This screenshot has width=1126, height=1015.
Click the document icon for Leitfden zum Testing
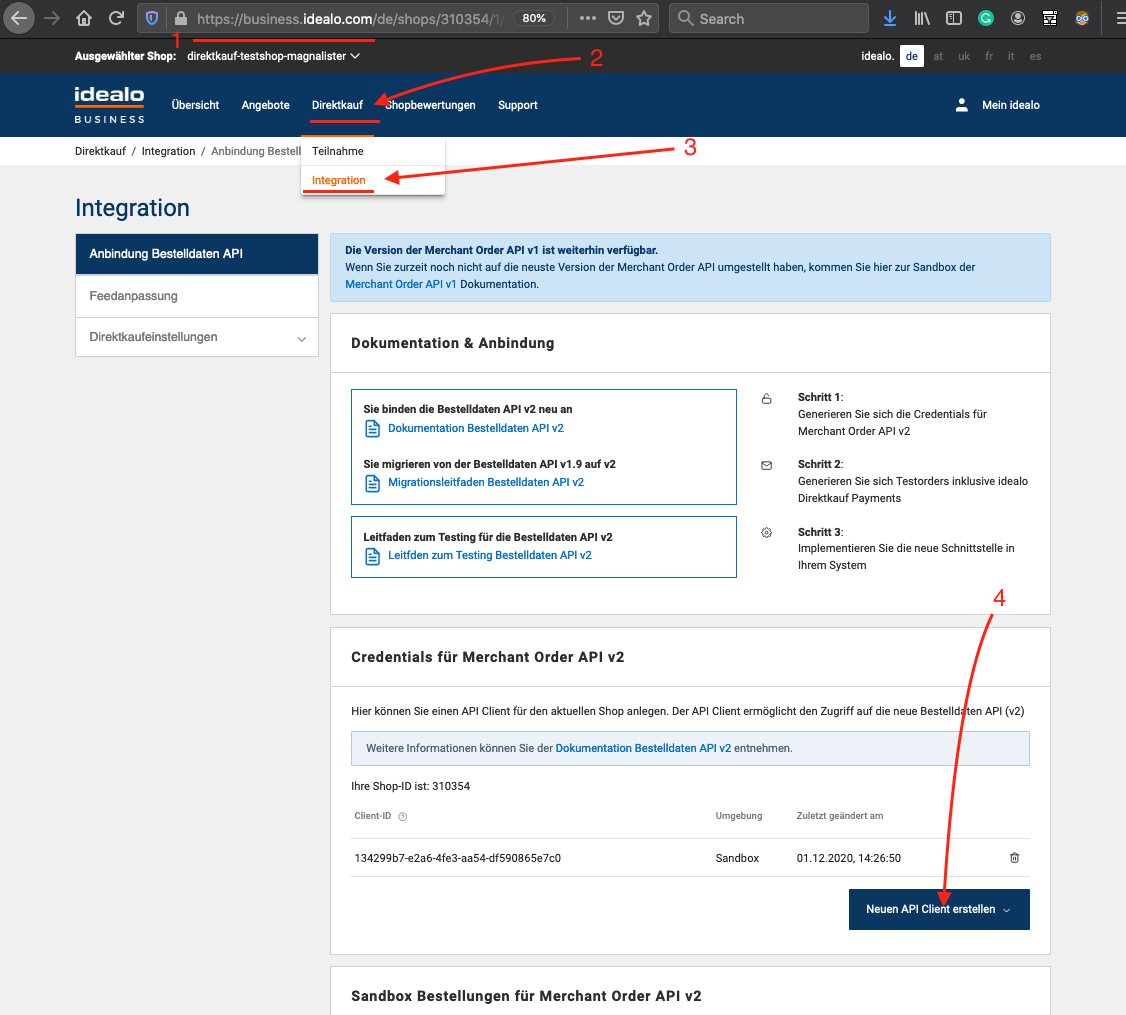tap(372, 556)
